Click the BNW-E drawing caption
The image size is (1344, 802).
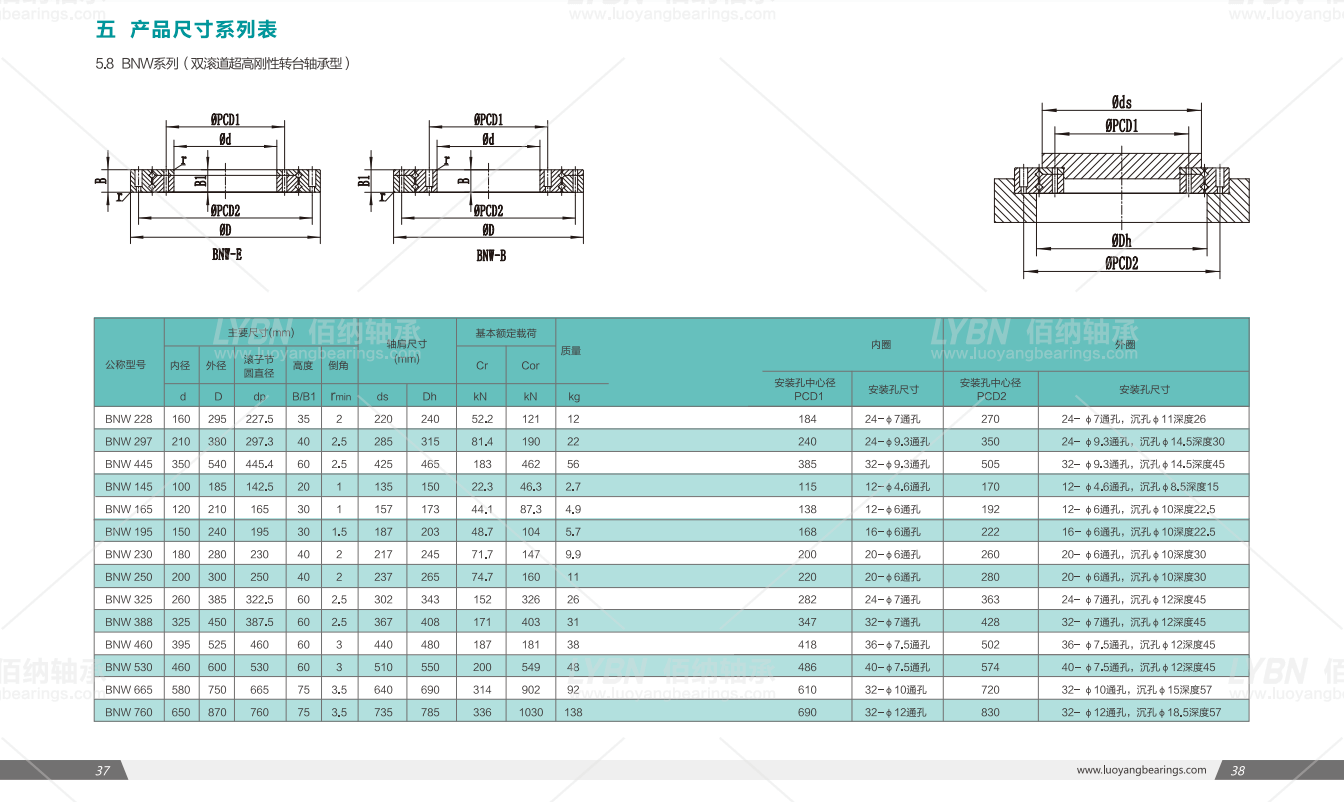coord(226,254)
